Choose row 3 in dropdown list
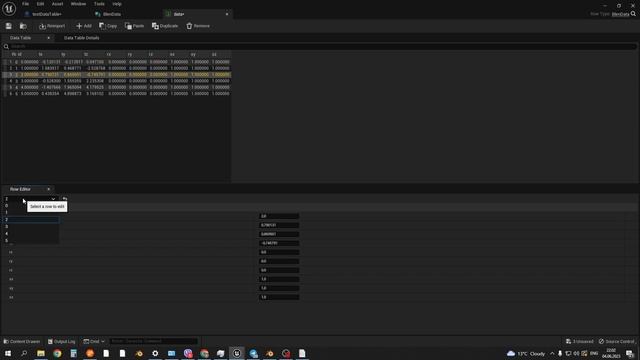640x360 pixels. pyautogui.click(x=31, y=227)
